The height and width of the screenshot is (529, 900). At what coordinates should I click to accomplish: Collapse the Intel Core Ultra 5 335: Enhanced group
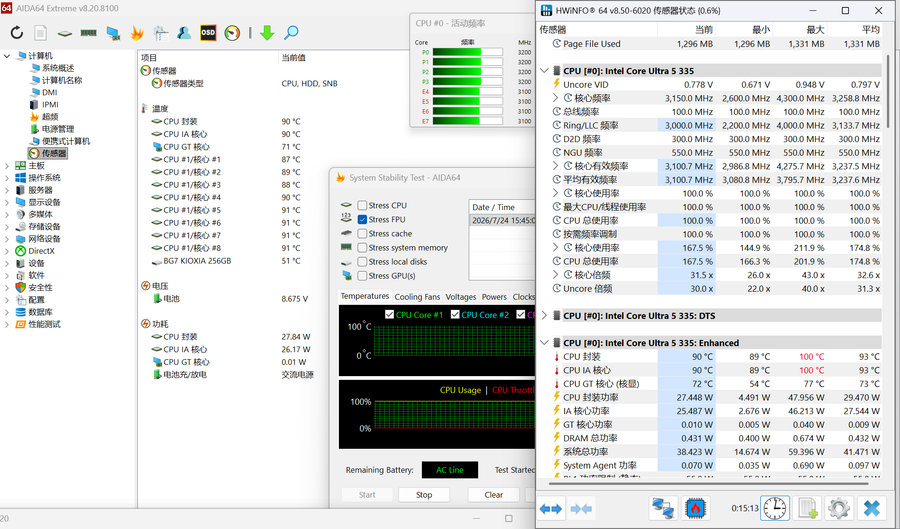[x=544, y=343]
